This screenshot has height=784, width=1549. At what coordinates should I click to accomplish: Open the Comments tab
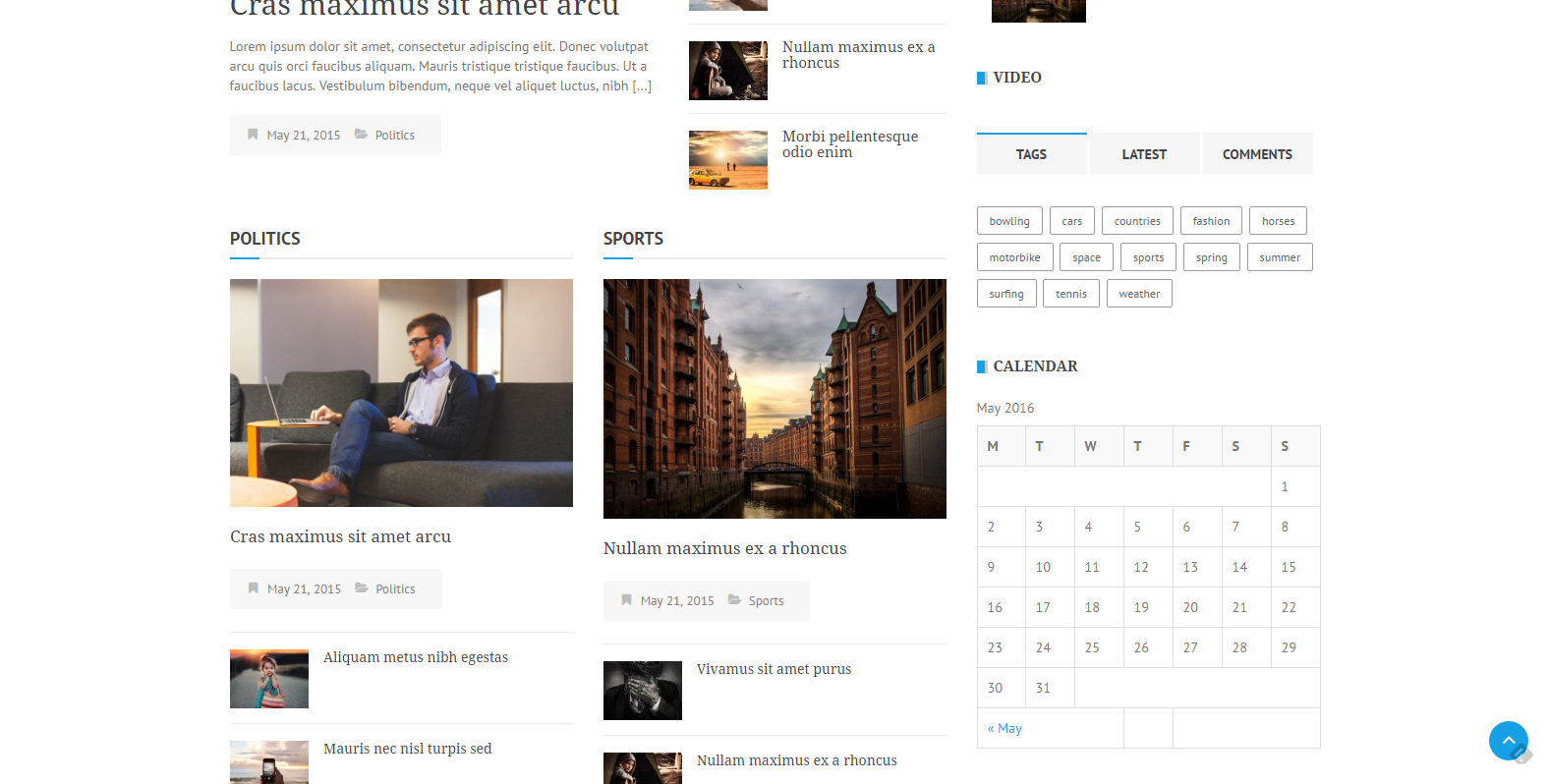pyautogui.click(x=1257, y=154)
